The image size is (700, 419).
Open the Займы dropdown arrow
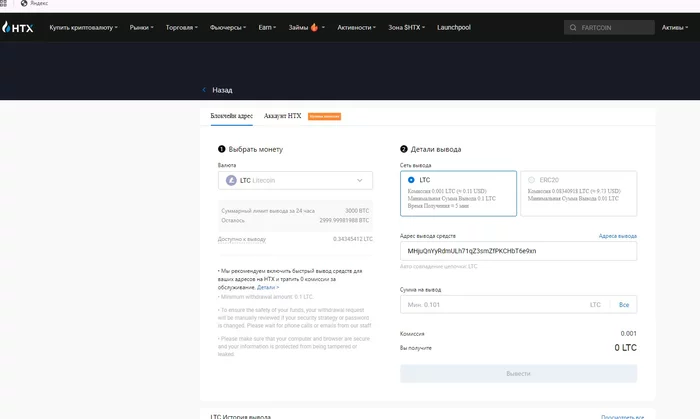[x=323, y=28]
